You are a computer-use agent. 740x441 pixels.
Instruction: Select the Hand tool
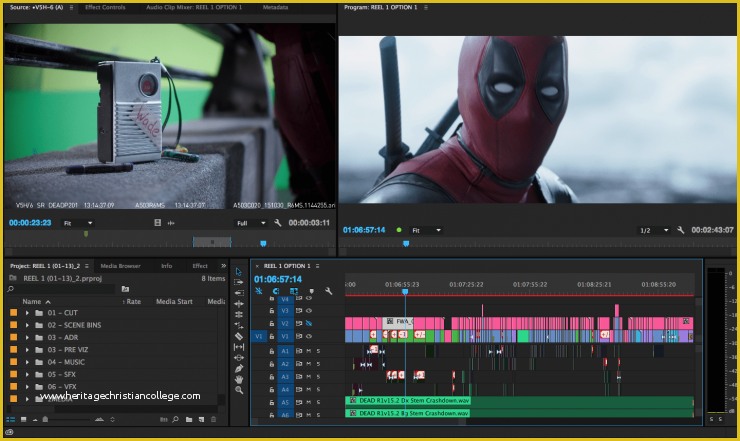tap(239, 379)
